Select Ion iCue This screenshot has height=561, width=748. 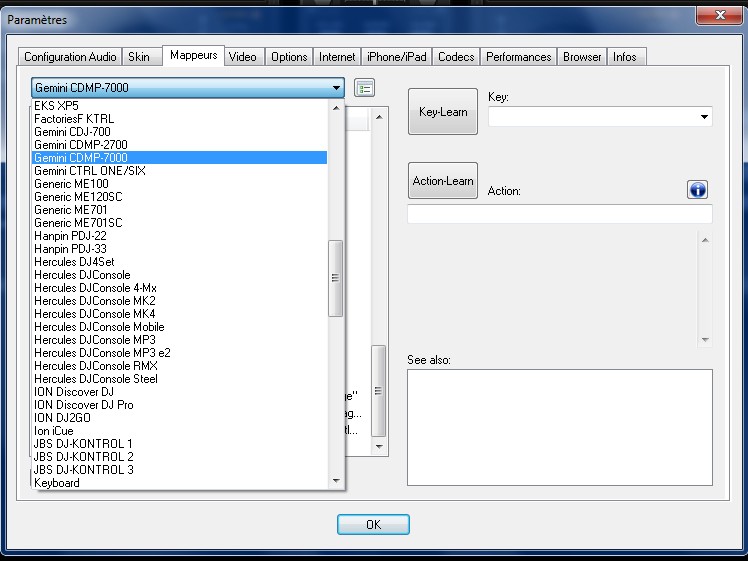(x=179, y=431)
